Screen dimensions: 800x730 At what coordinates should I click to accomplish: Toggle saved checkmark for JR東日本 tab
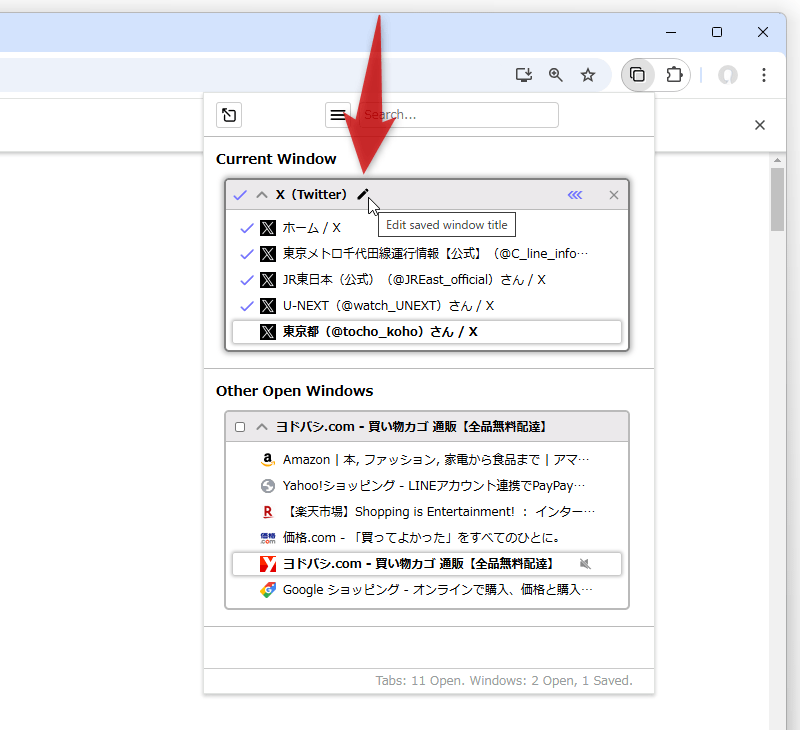(x=247, y=280)
